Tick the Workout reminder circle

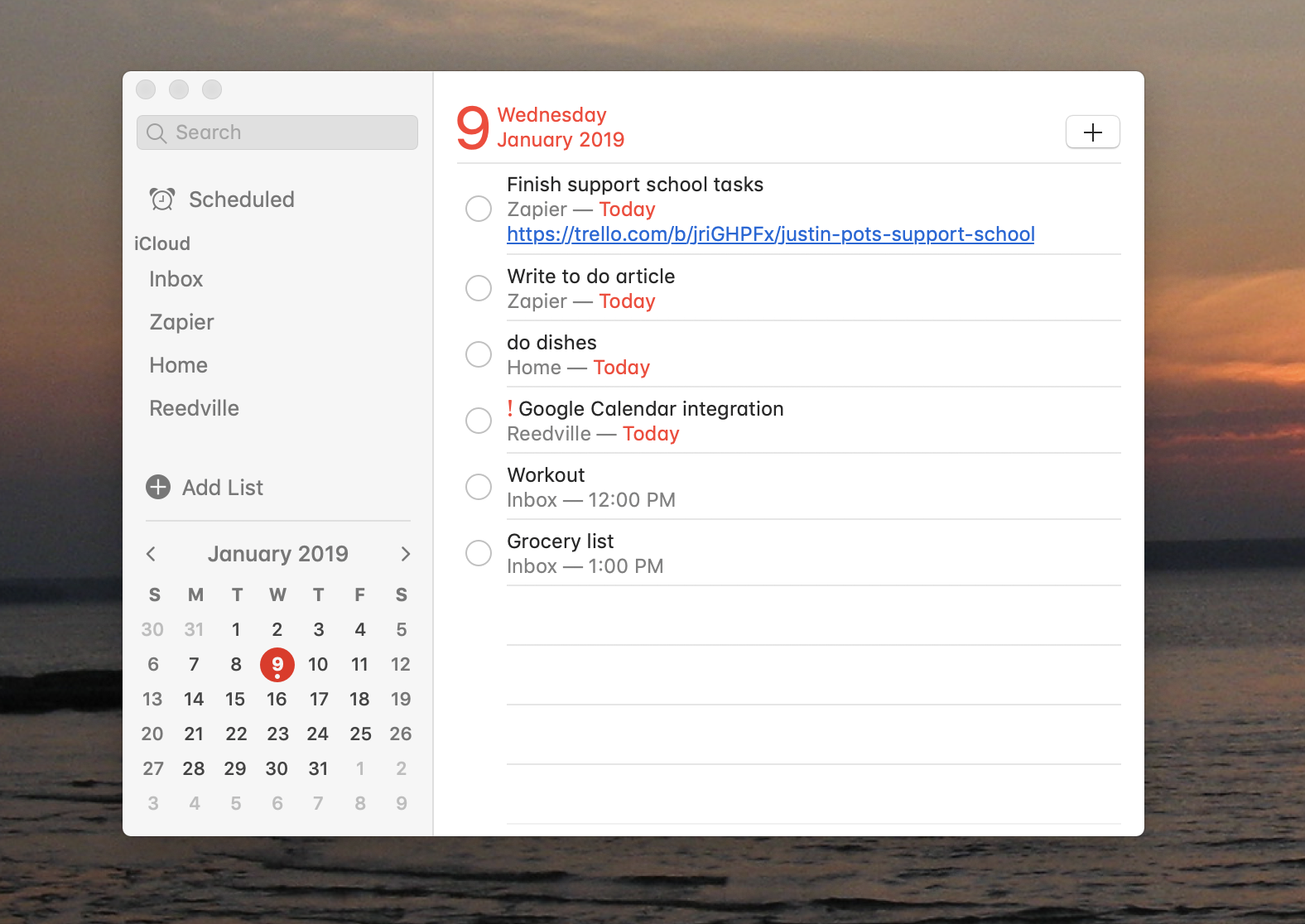point(479,487)
